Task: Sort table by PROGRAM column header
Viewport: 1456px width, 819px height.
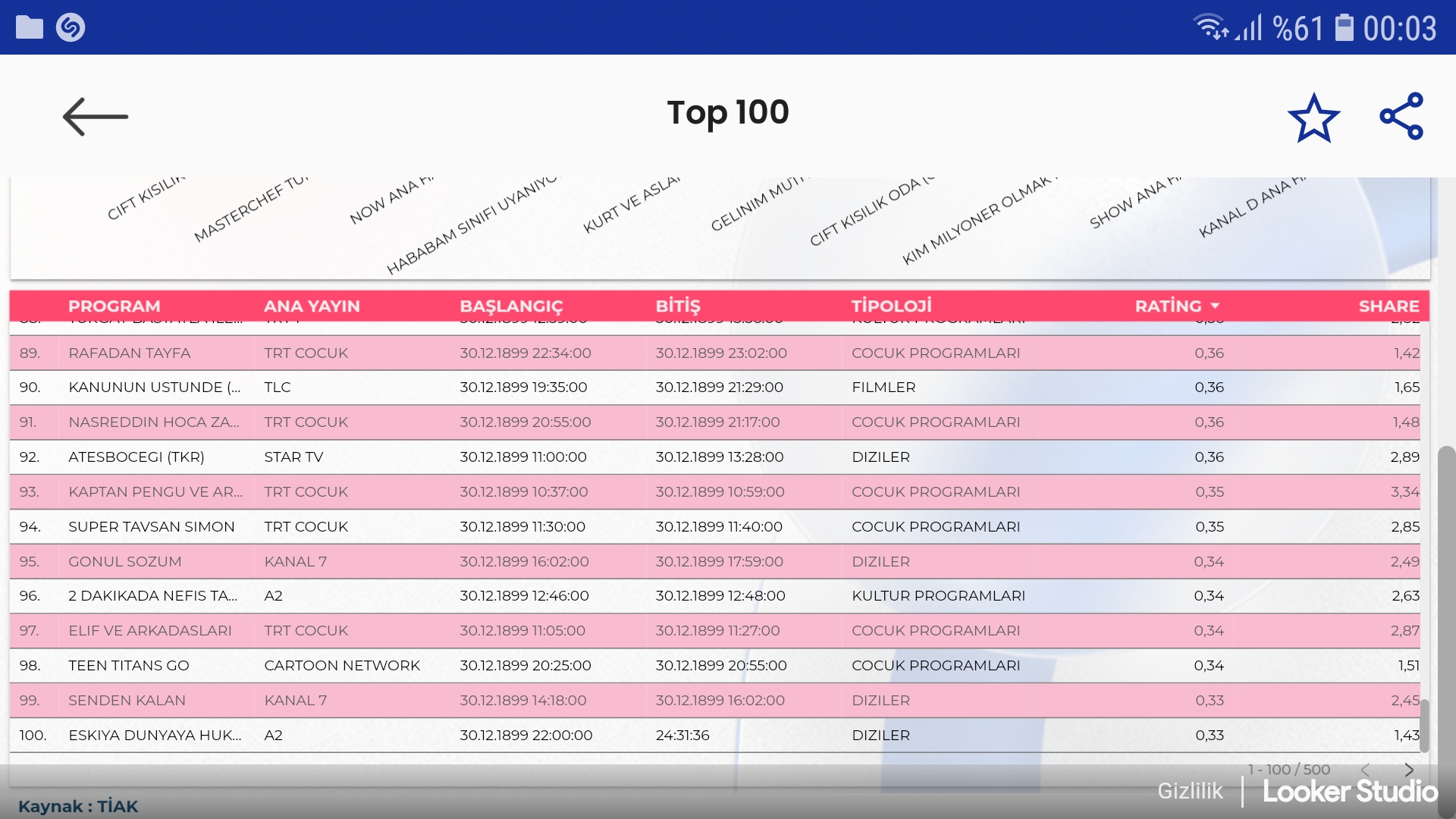Action: click(115, 306)
